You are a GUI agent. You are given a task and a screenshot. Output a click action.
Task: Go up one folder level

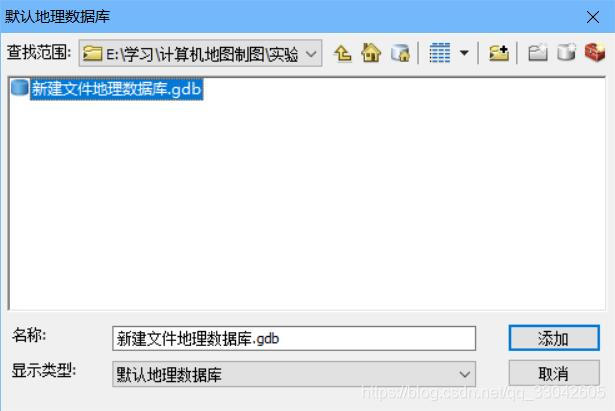pyautogui.click(x=343, y=53)
